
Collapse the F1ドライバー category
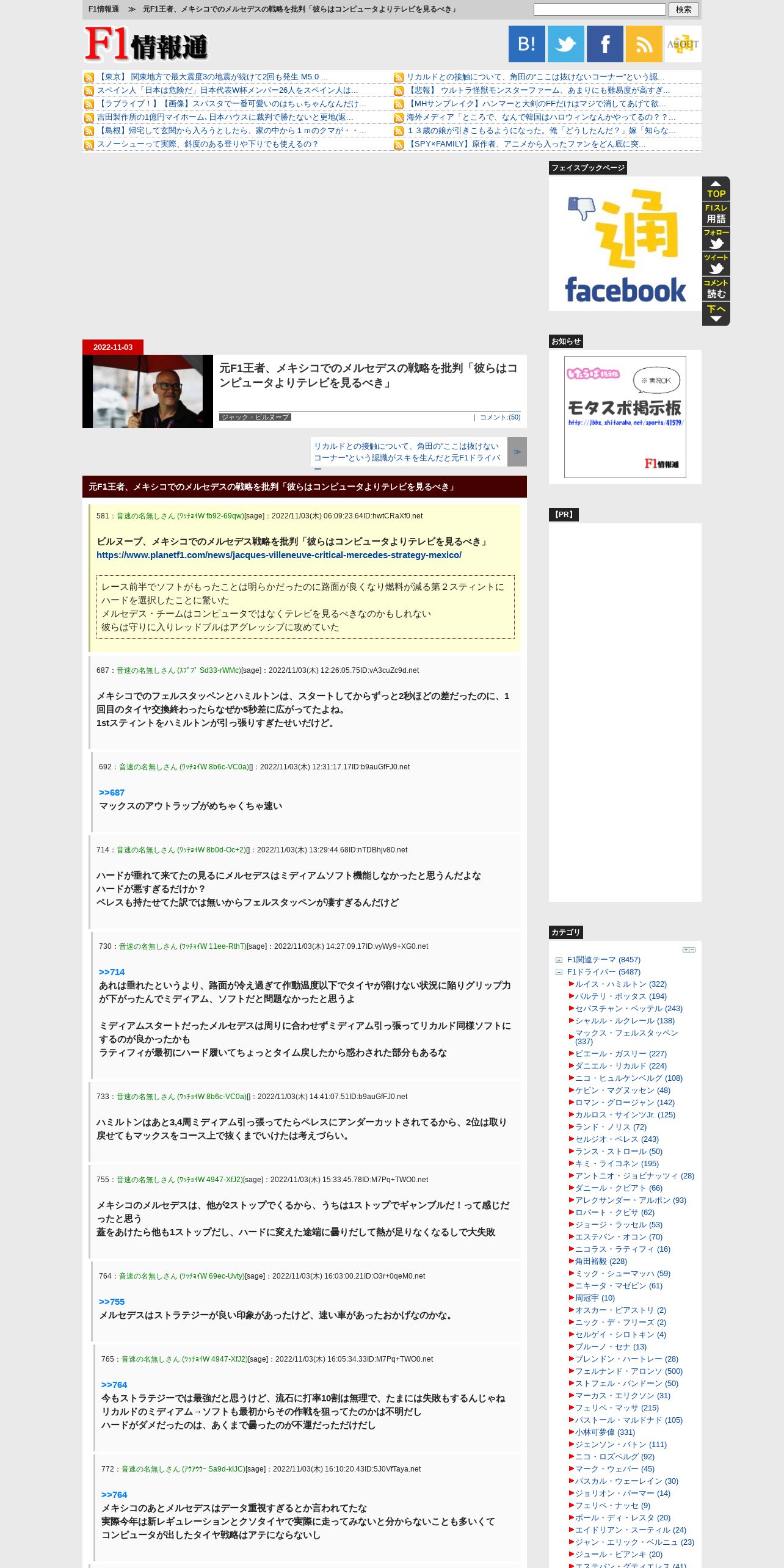(x=559, y=973)
